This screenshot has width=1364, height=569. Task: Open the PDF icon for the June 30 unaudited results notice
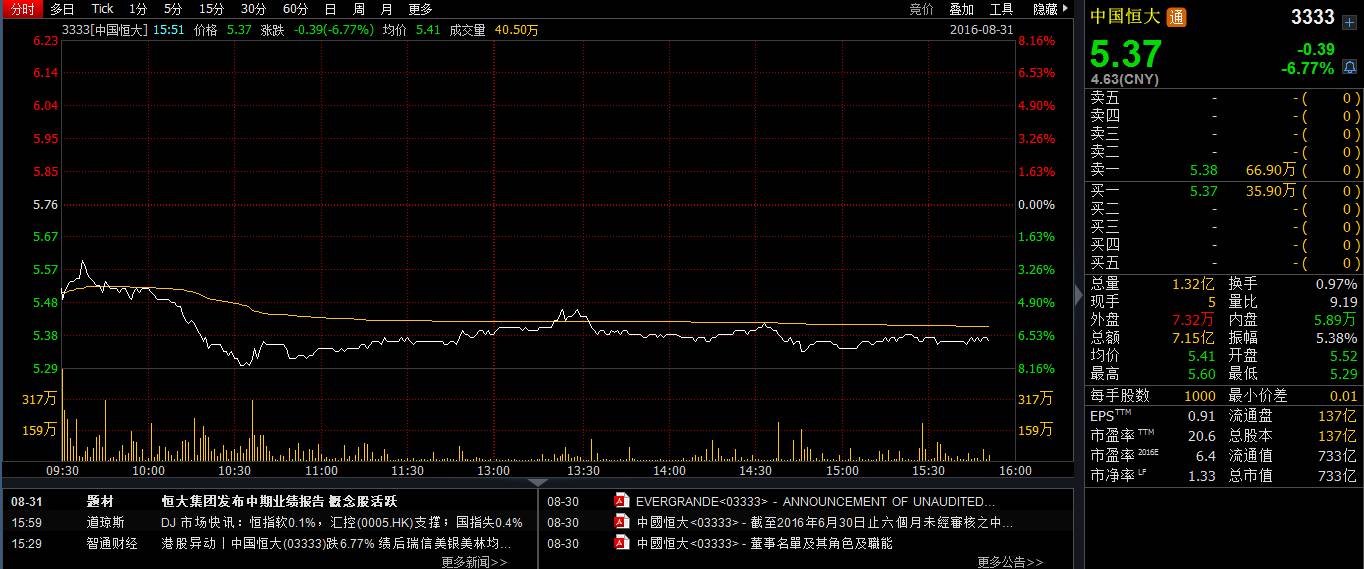(620, 522)
